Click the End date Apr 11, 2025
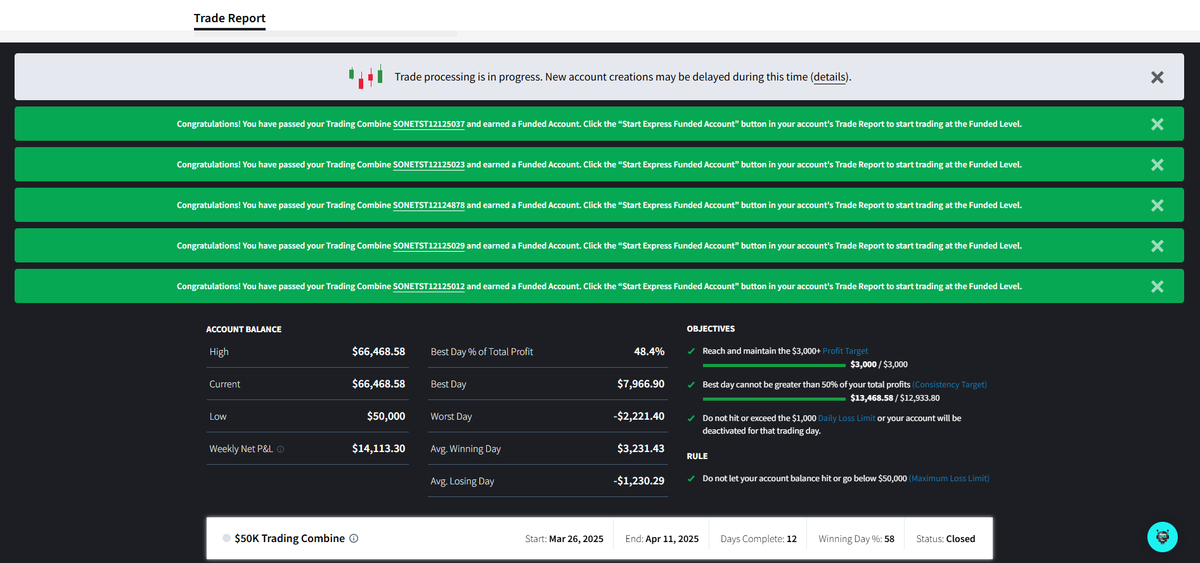1200x563 pixels. (x=674, y=538)
